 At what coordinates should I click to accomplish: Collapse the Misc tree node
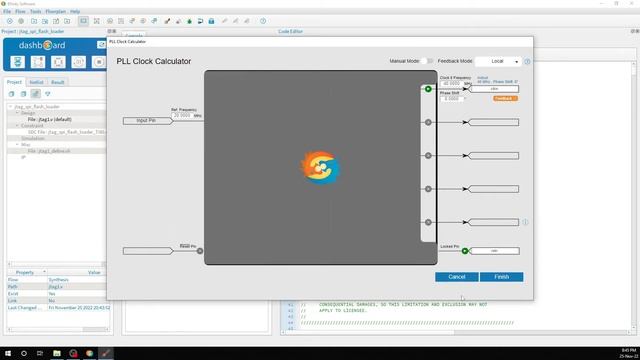click(17, 144)
